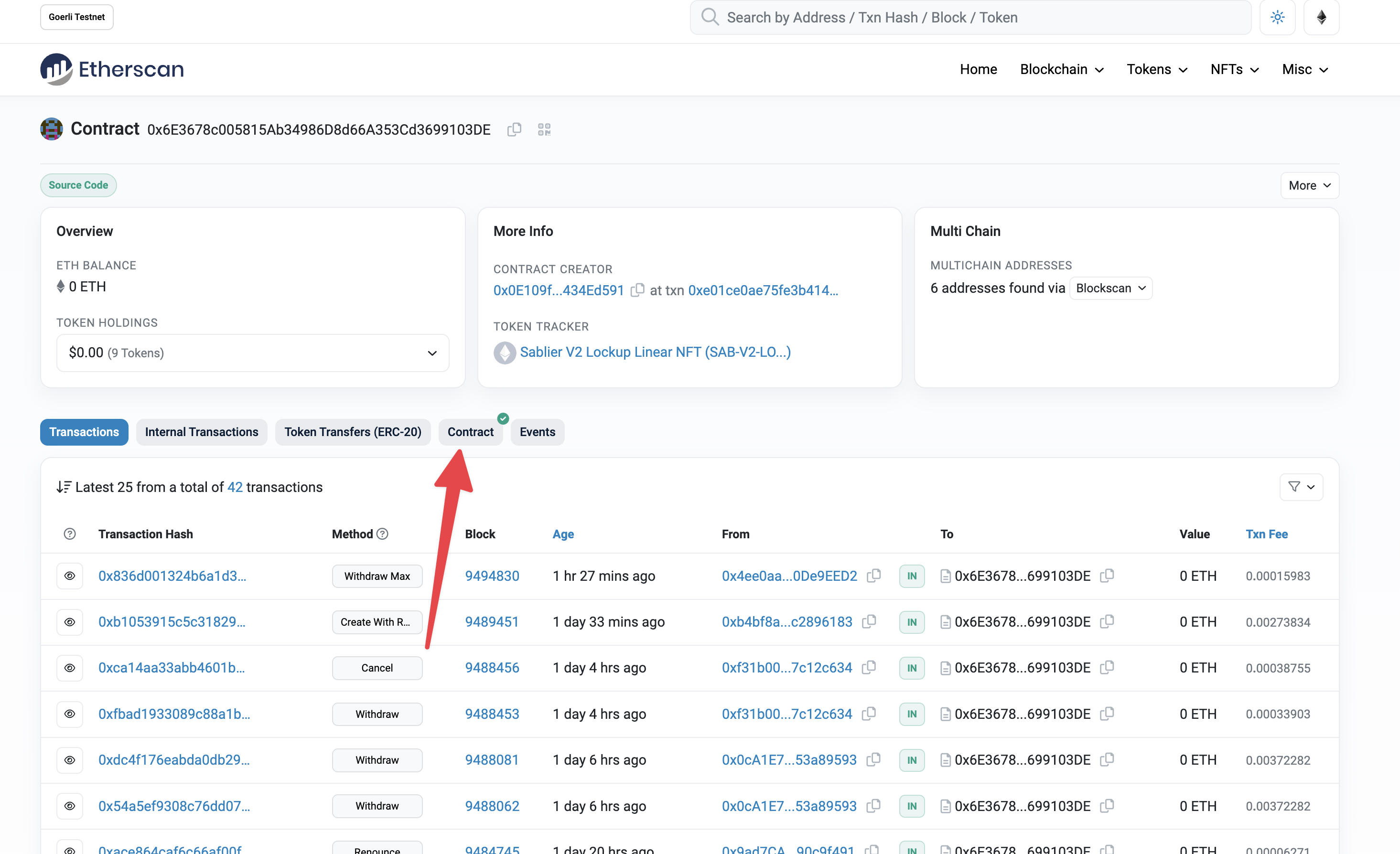Click contract file icon in Withdraw Max row
Screen dimensions: 1400x854
946,576
